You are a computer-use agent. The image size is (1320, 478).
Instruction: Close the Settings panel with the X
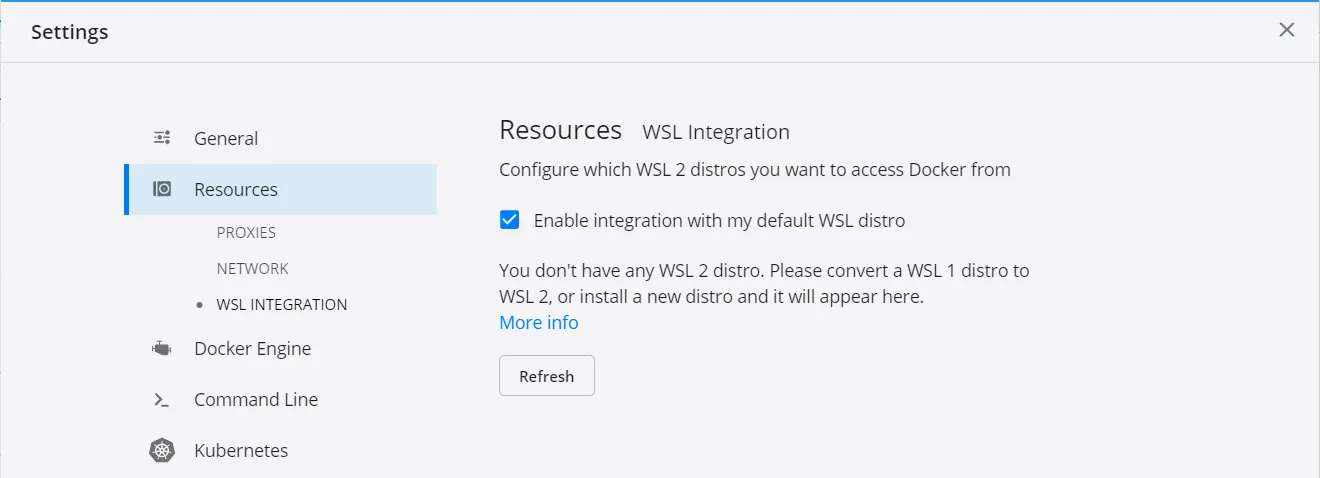(1287, 30)
